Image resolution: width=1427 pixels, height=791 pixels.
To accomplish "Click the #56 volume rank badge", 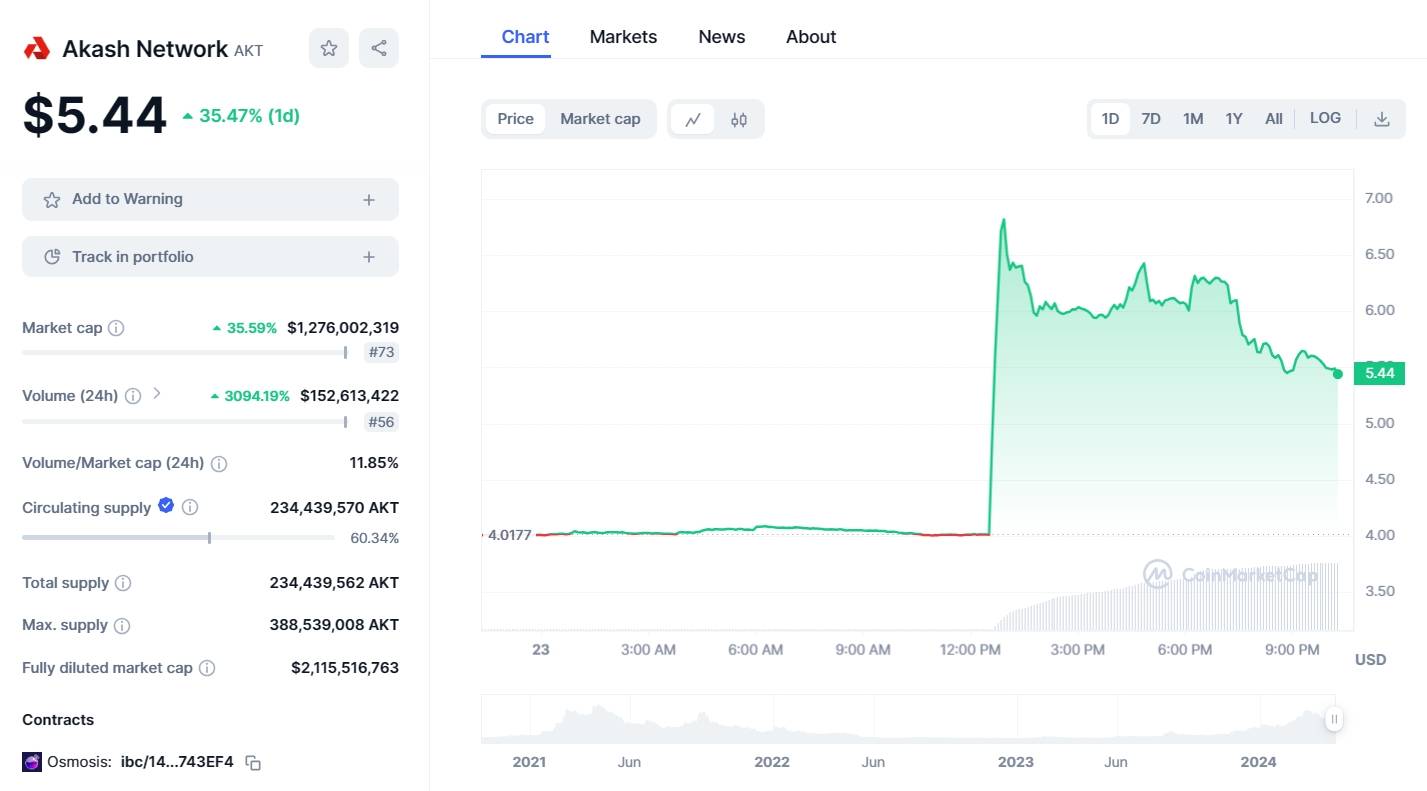I will (x=381, y=422).
